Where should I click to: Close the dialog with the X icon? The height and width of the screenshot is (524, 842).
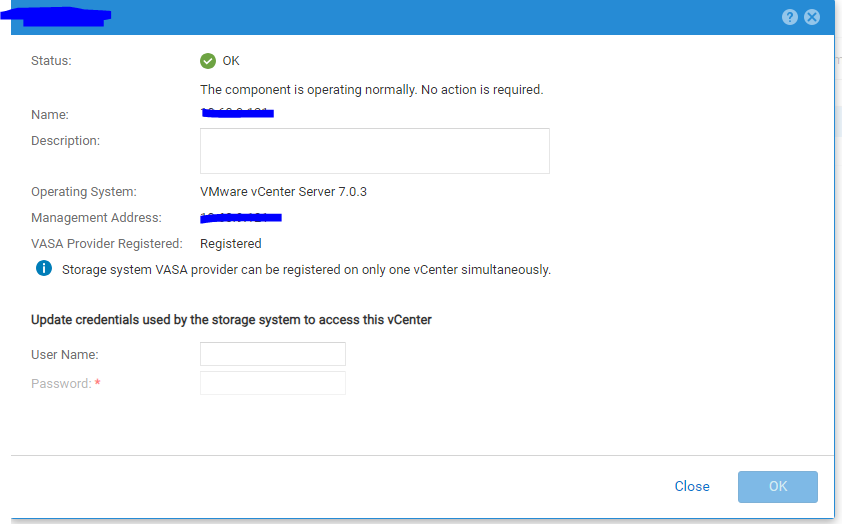tap(812, 17)
